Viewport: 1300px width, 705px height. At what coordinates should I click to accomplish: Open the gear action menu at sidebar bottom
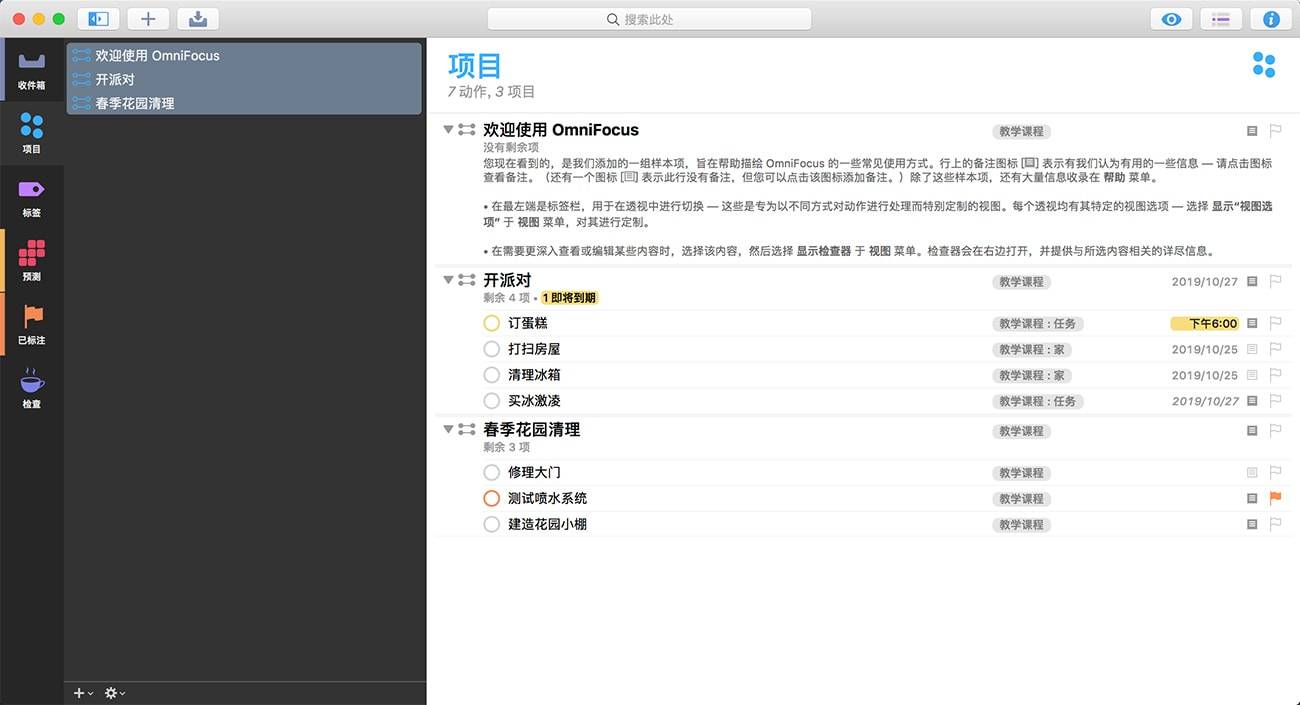tap(112, 692)
